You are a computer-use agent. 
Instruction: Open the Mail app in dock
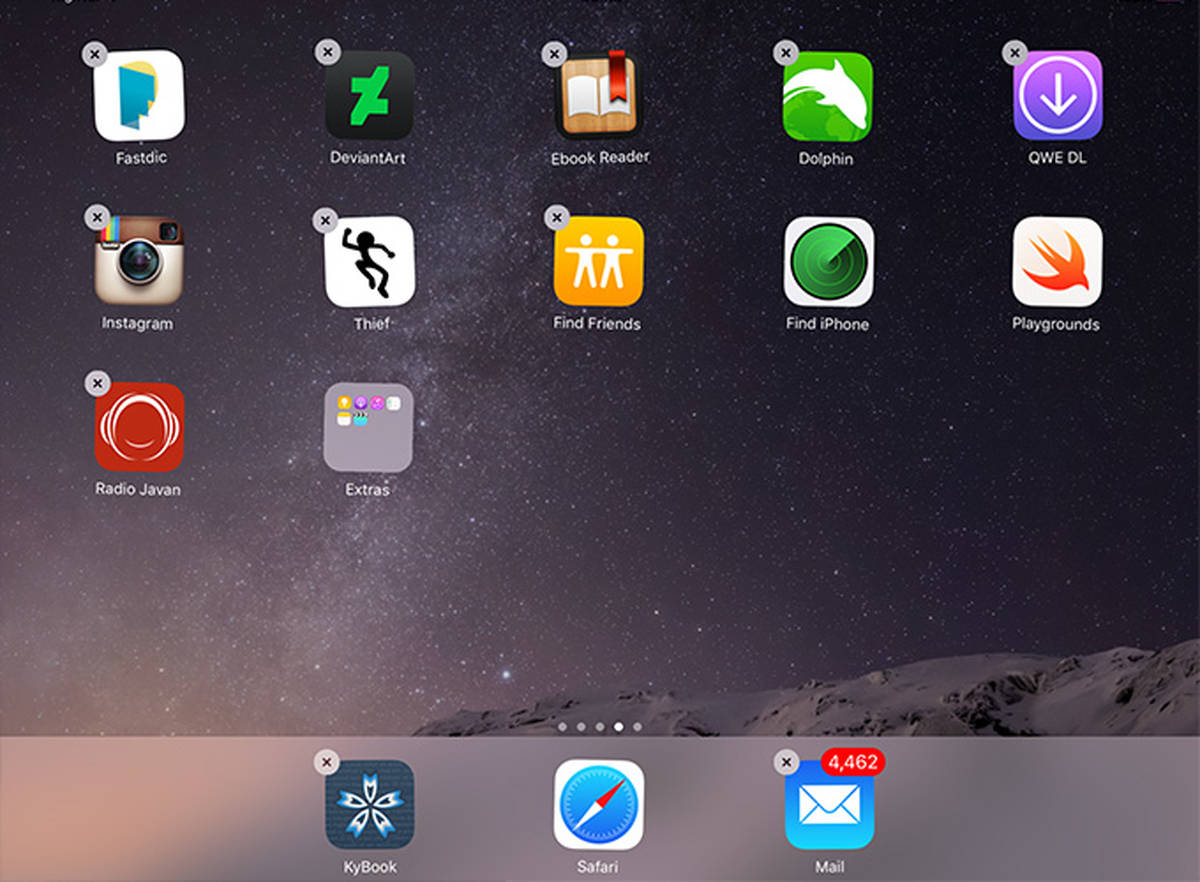829,805
